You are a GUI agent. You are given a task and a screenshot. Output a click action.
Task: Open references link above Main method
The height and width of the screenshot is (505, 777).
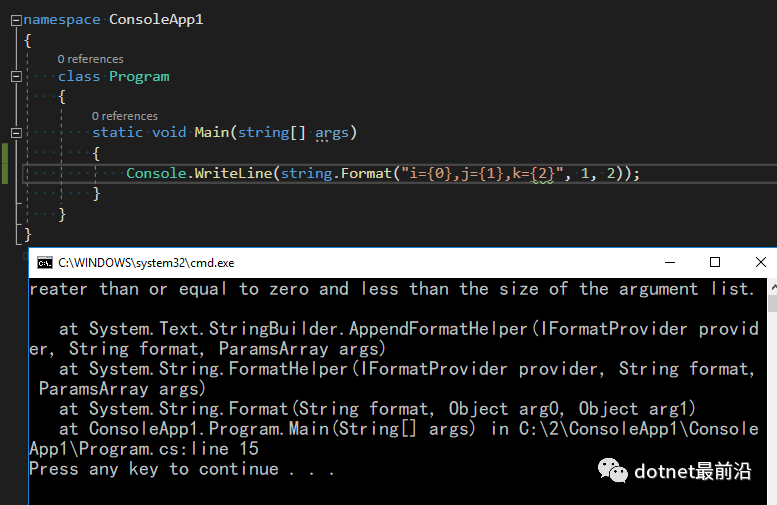[x=125, y=116]
